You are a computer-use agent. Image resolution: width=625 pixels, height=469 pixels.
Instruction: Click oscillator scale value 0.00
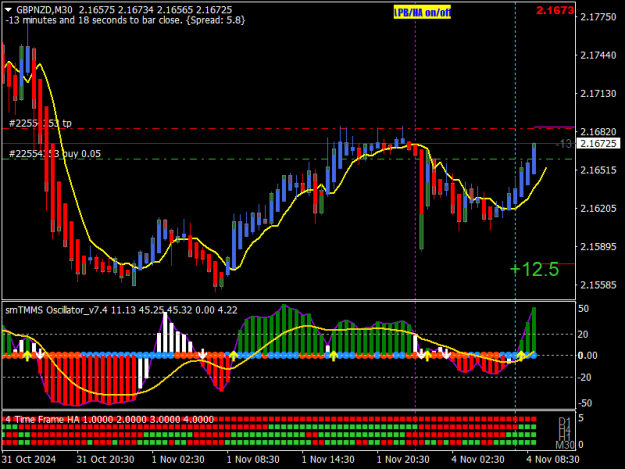coord(588,355)
